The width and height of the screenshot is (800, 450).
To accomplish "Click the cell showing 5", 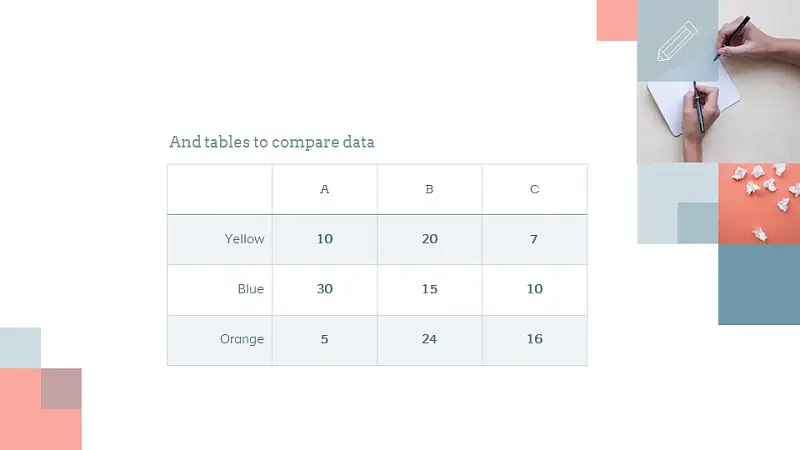I will [x=324, y=340].
